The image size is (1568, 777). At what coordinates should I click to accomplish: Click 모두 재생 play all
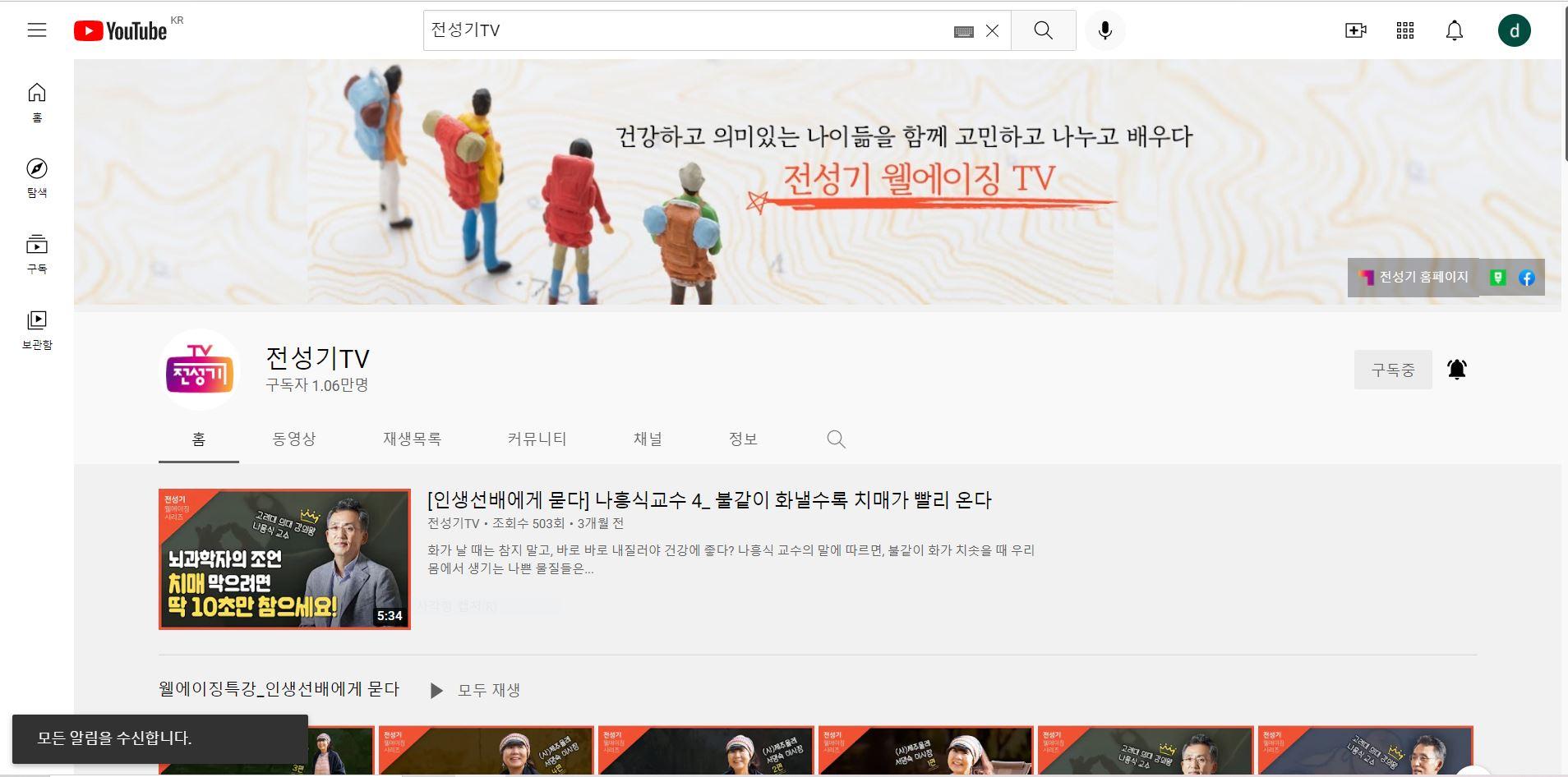(x=489, y=690)
